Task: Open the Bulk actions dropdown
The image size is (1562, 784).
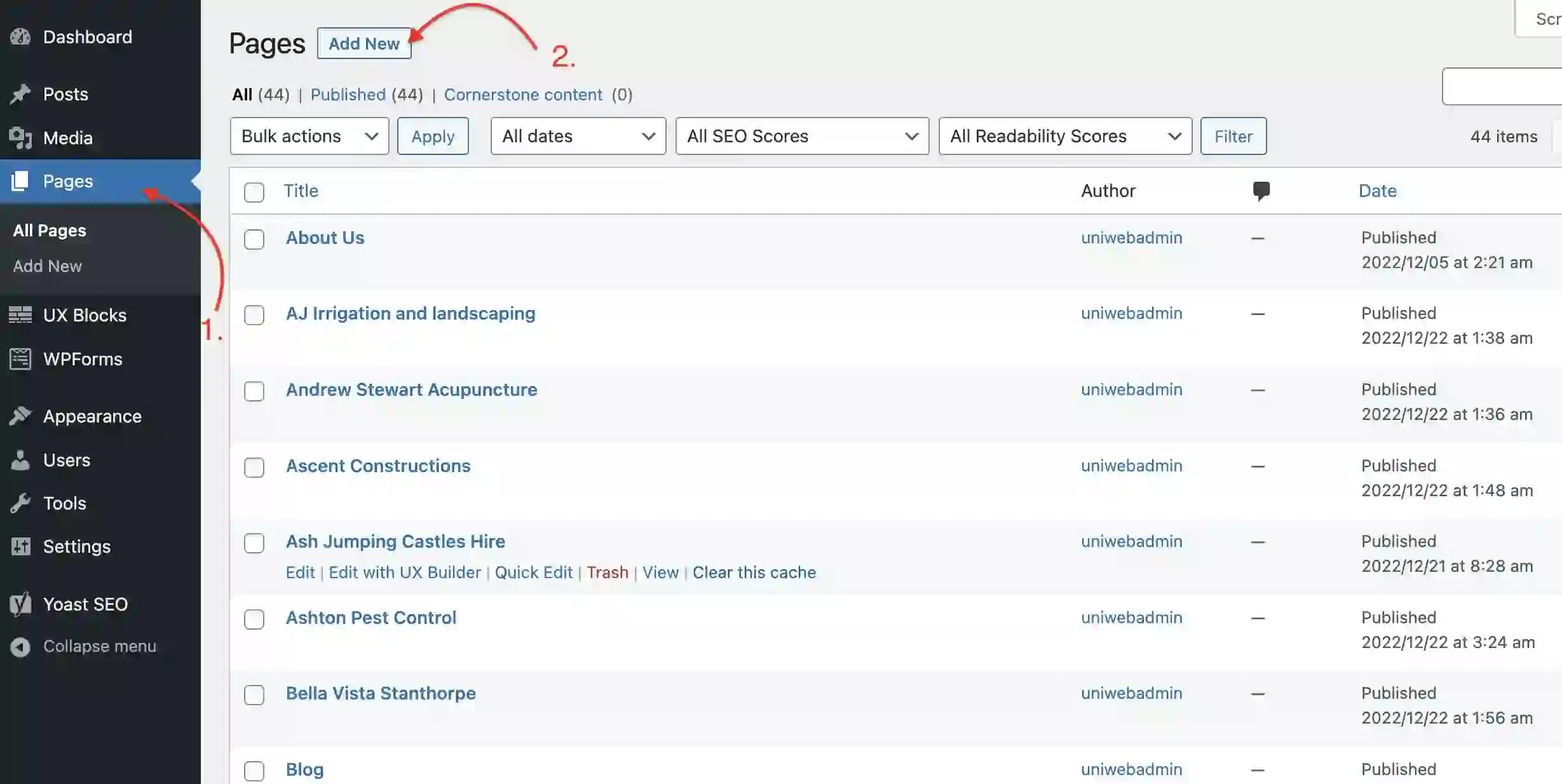Action: pos(309,136)
